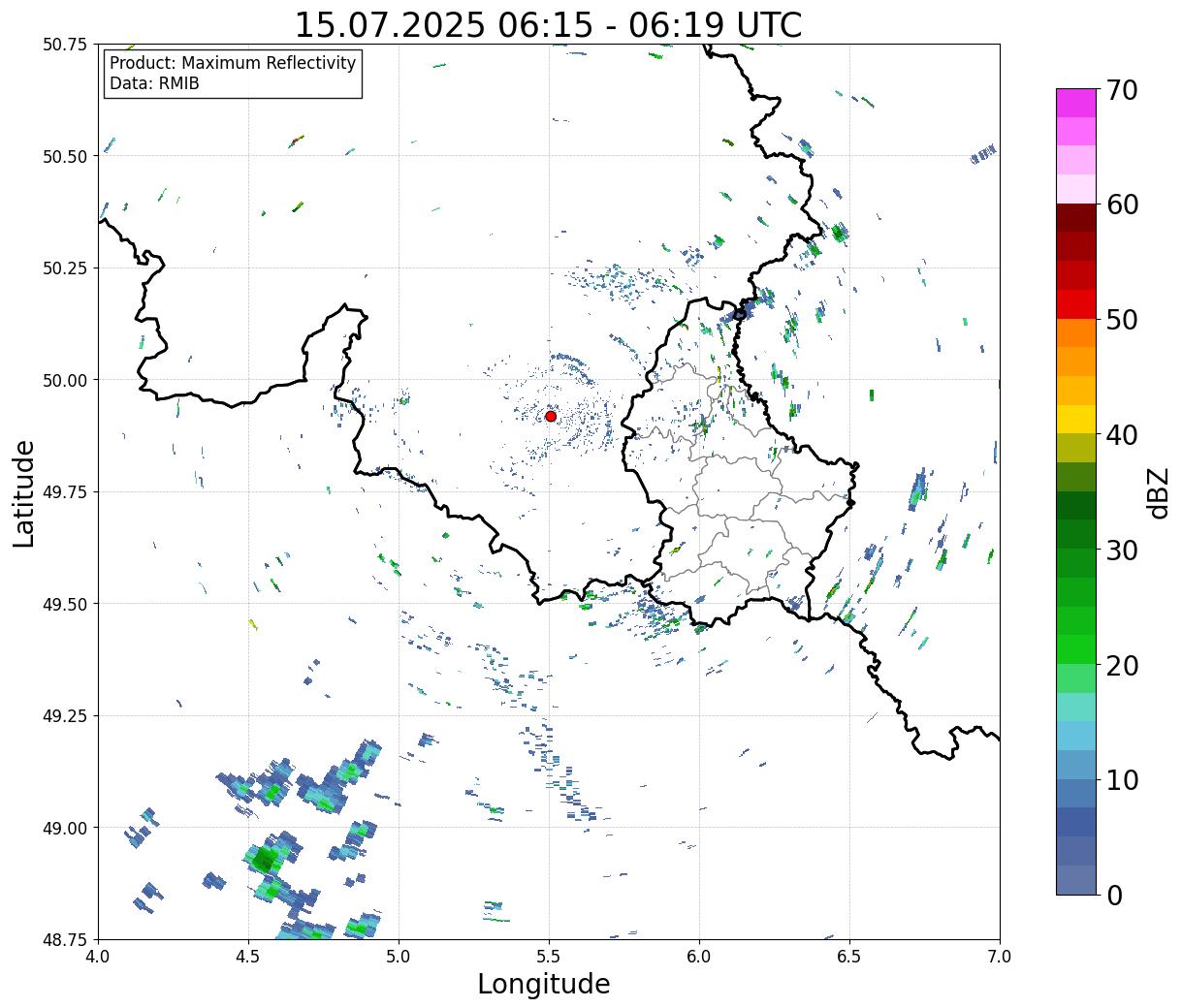Click the red radar location marker
Viewport: 1182px width, 1008px height.
(x=551, y=416)
